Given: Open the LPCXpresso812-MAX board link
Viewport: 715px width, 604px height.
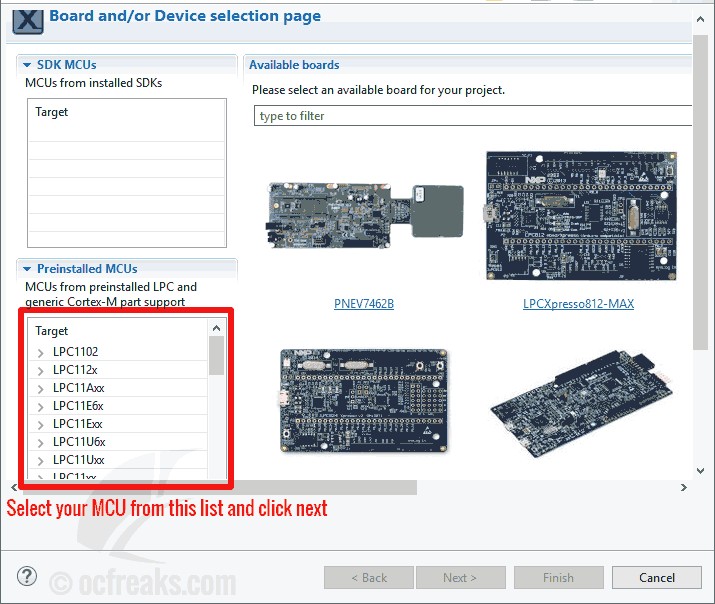Looking at the screenshot, I should (x=578, y=304).
